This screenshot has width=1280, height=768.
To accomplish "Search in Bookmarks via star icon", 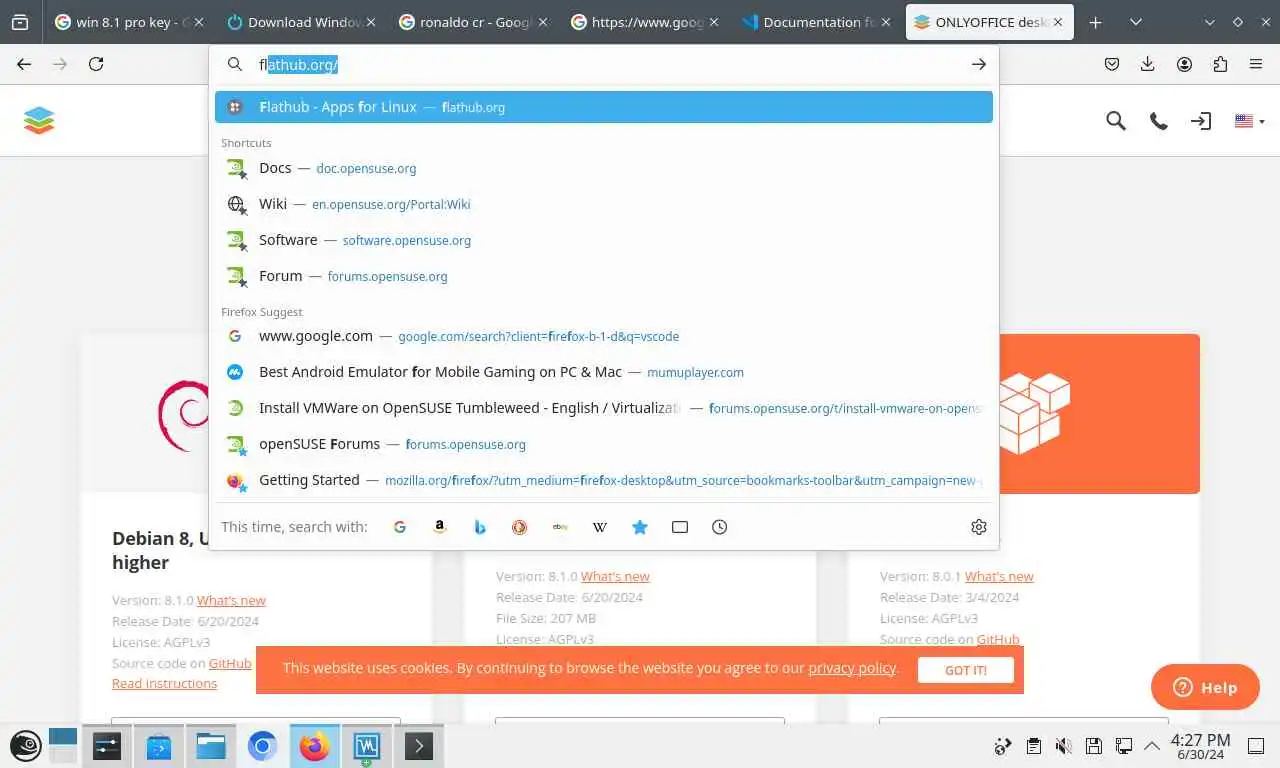I will pos(640,527).
